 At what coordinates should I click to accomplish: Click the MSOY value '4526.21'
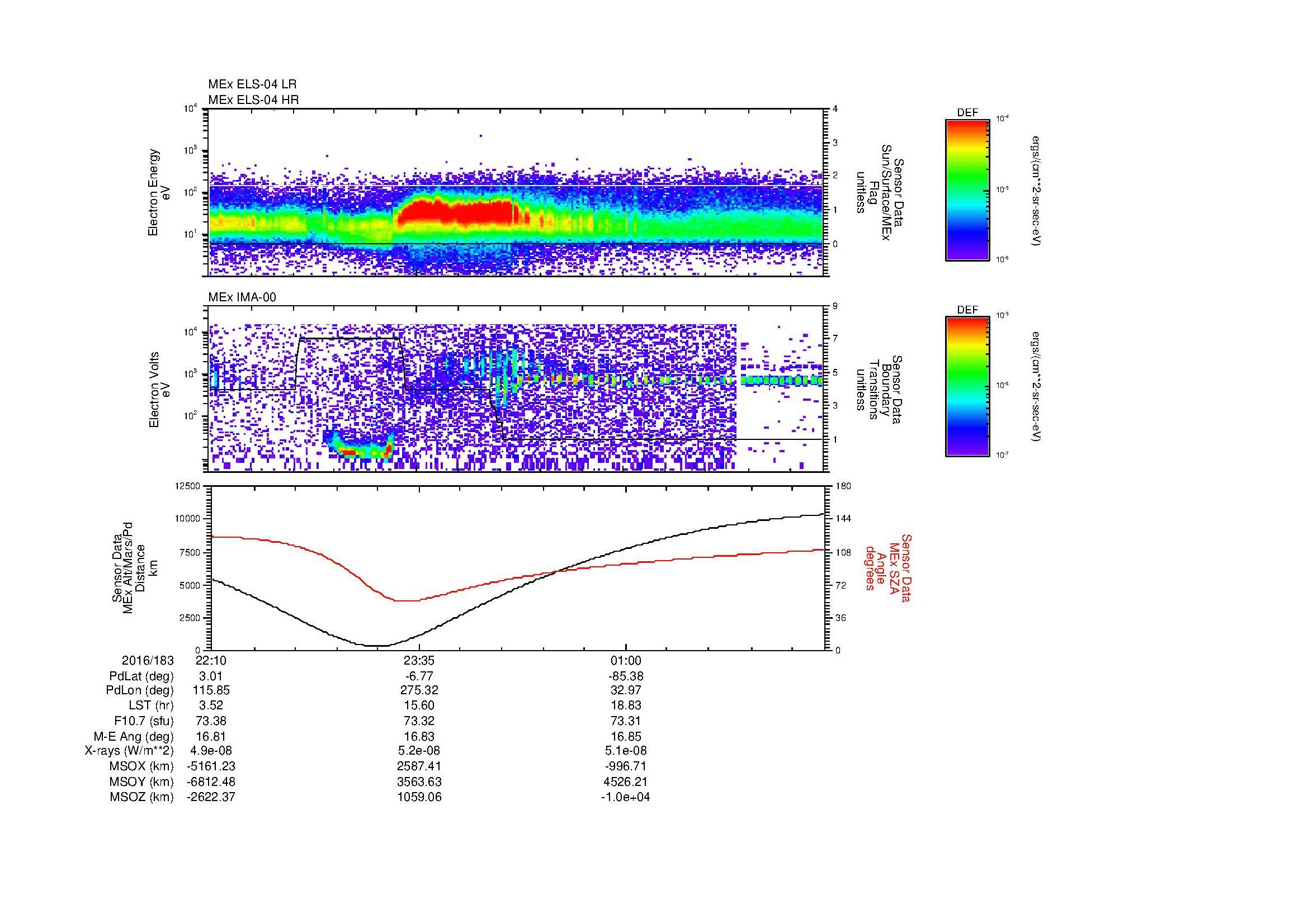(626, 781)
